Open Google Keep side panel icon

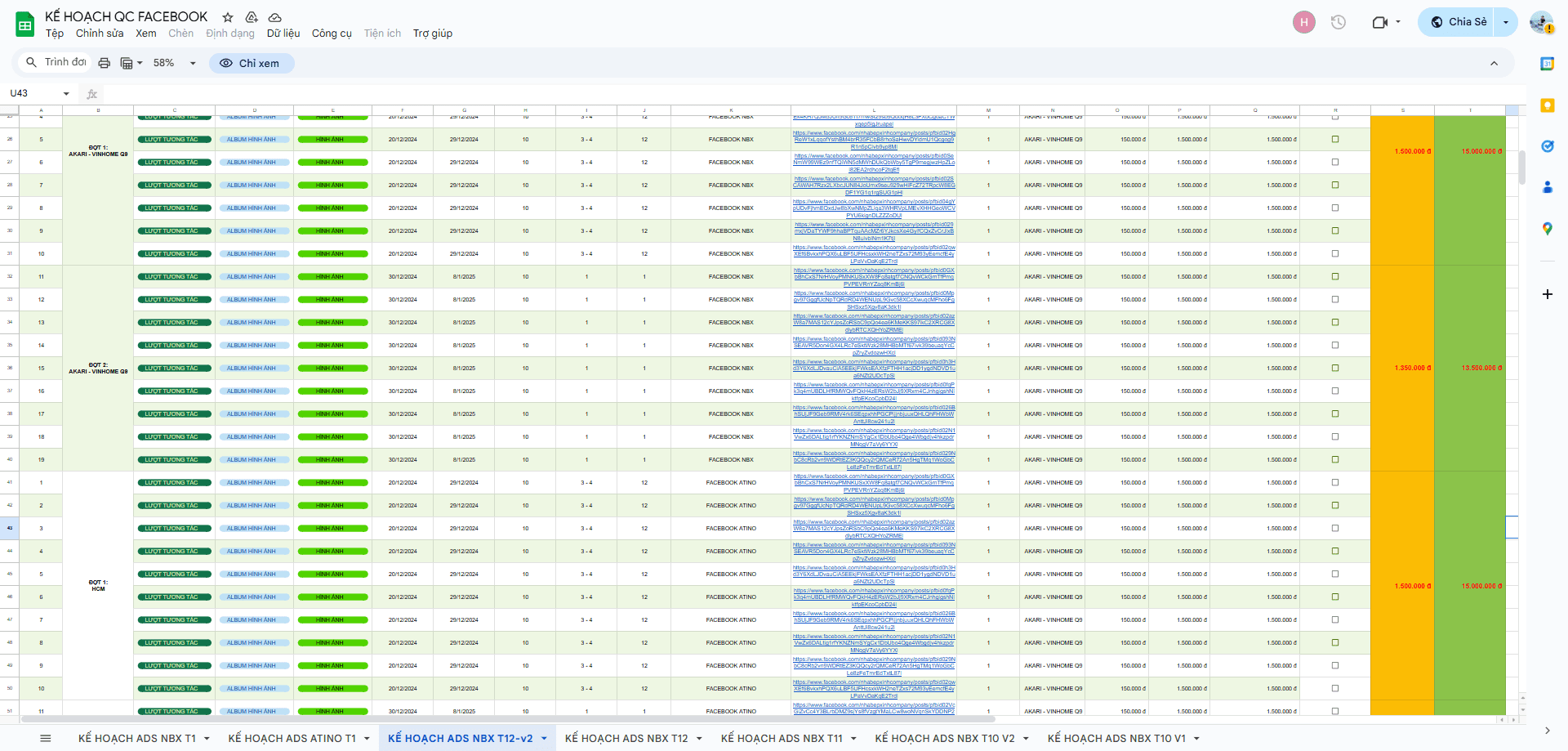pyautogui.click(x=1547, y=105)
